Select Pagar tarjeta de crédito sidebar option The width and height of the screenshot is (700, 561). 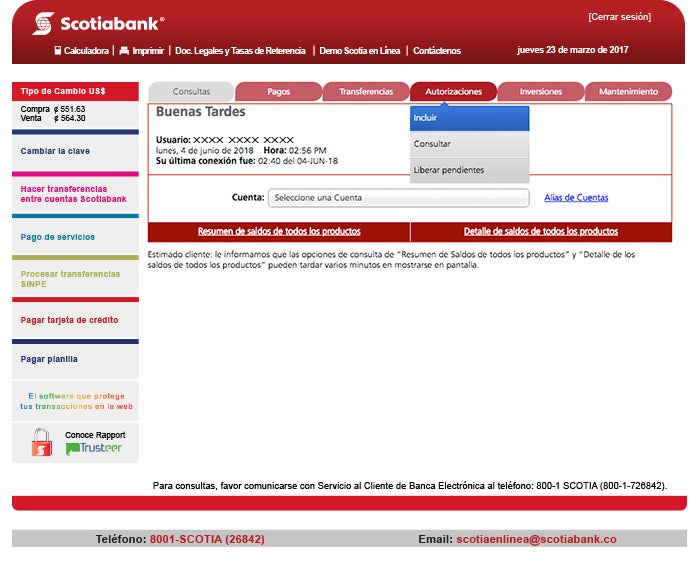point(69,321)
